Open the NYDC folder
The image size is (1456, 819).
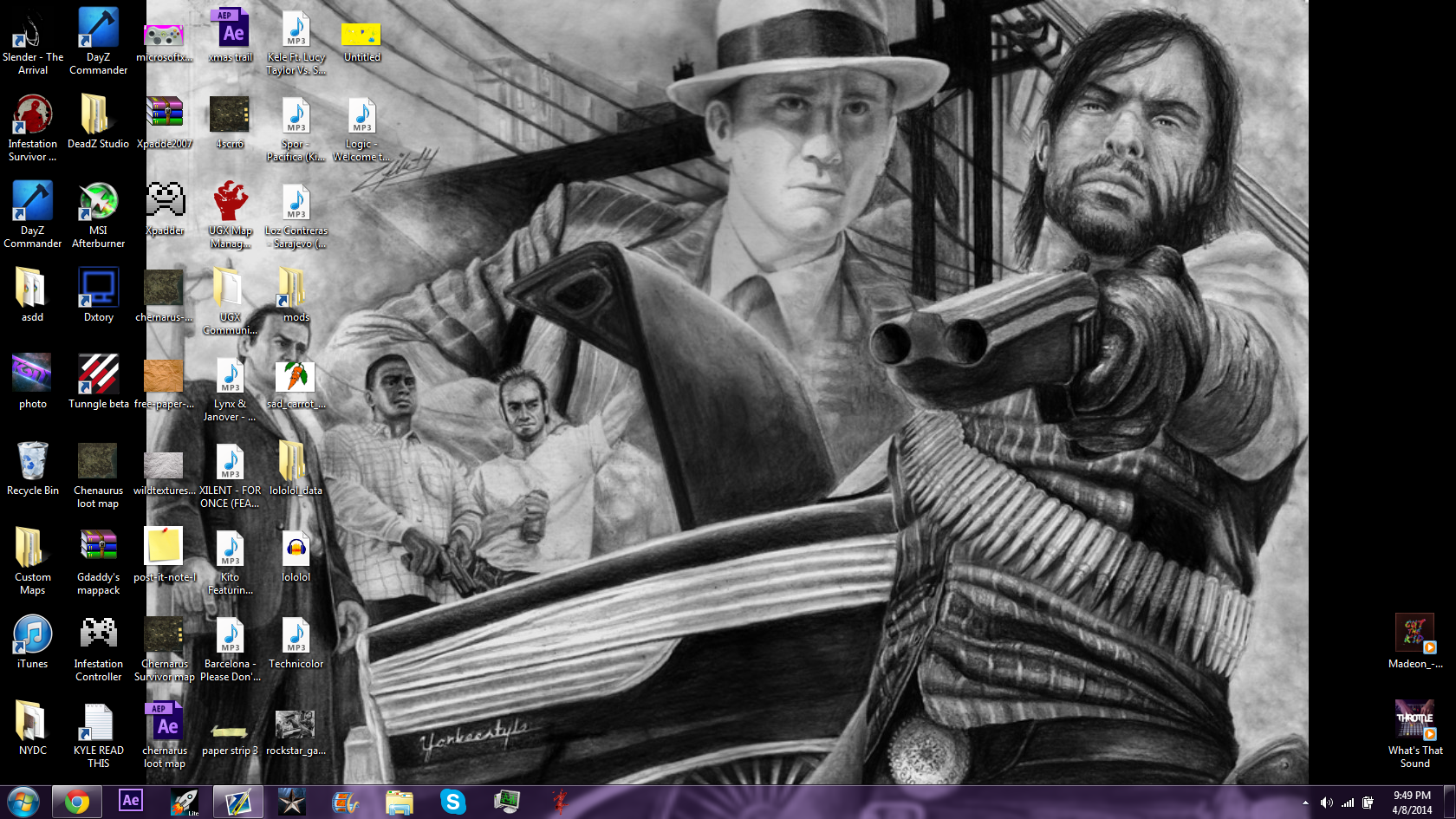[33, 728]
